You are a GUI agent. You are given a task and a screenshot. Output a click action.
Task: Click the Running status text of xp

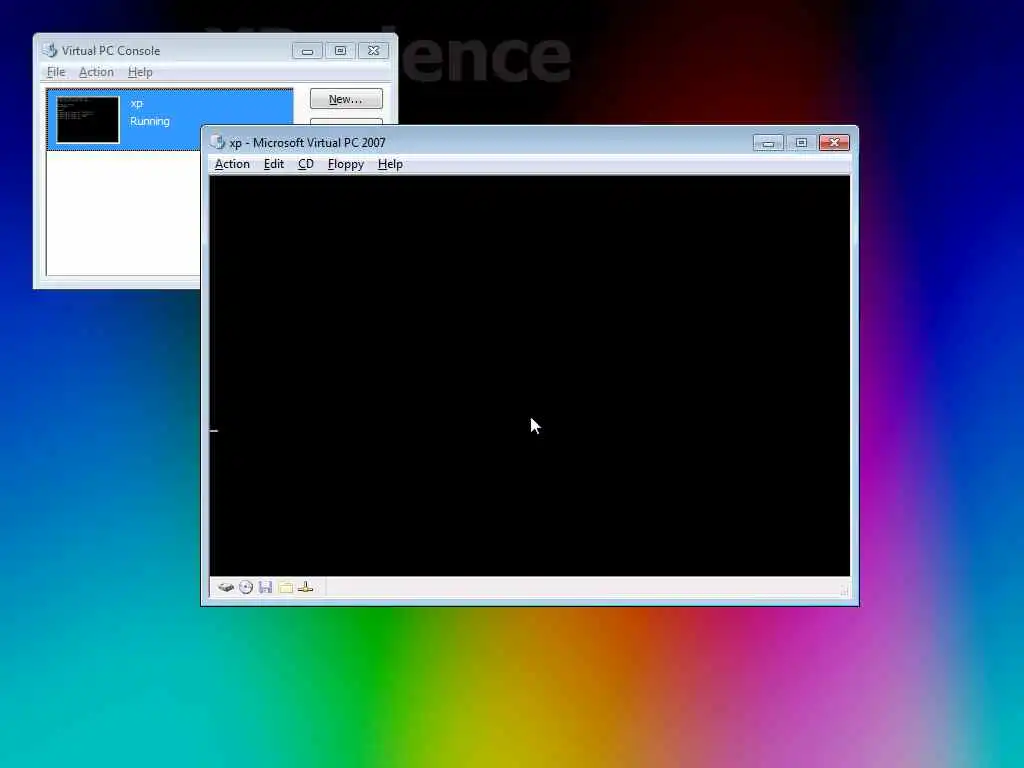[x=150, y=121]
